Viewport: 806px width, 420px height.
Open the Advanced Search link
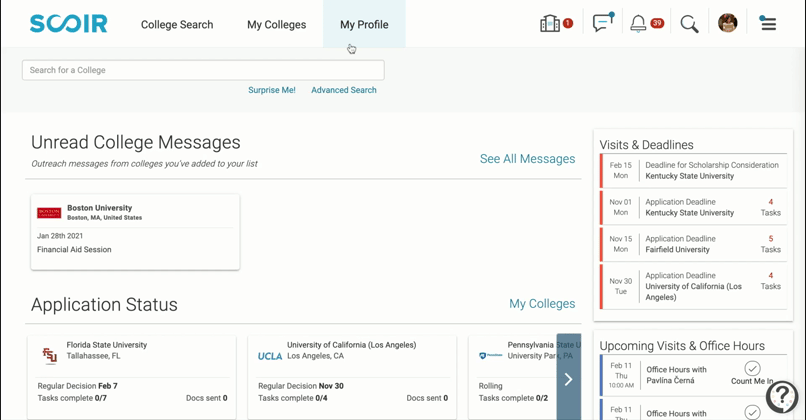click(x=344, y=90)
